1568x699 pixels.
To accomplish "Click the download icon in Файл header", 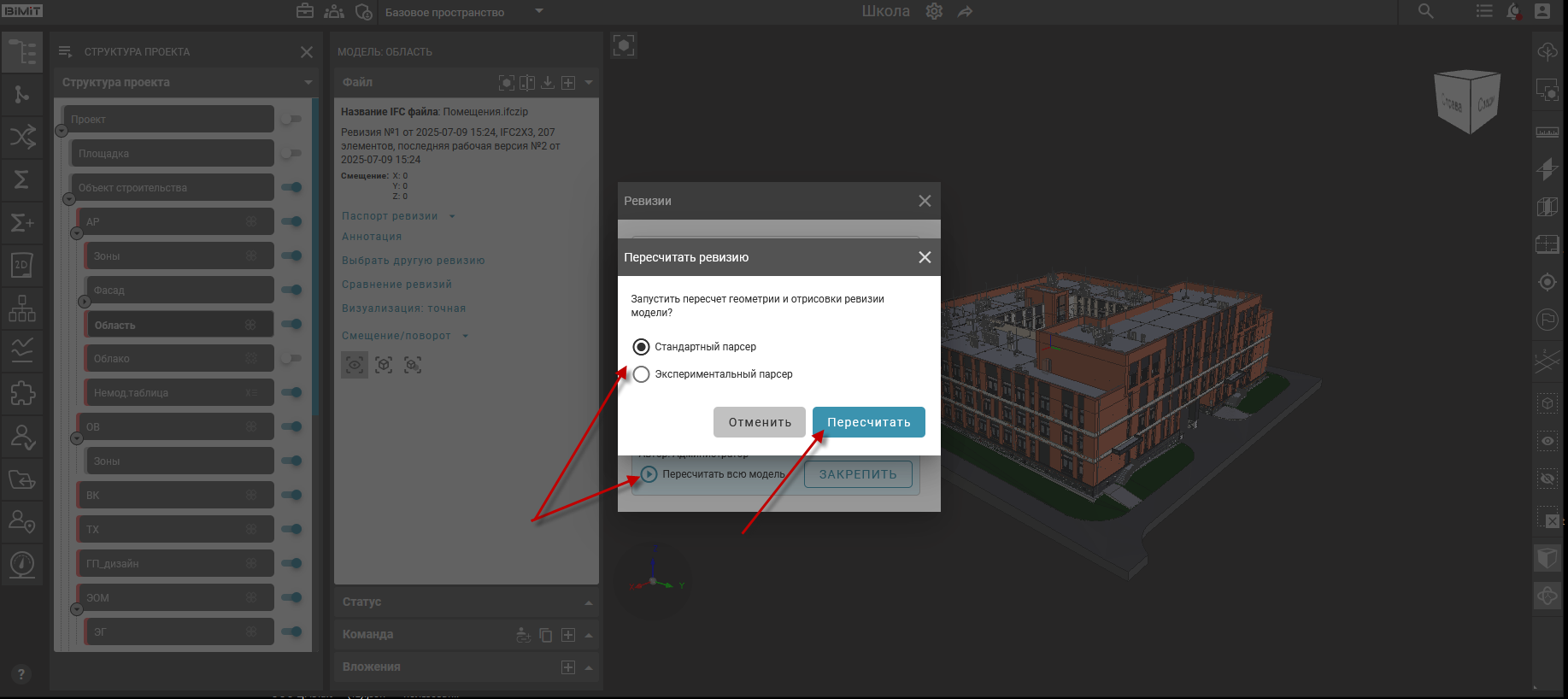I will [x=548, y=82].
